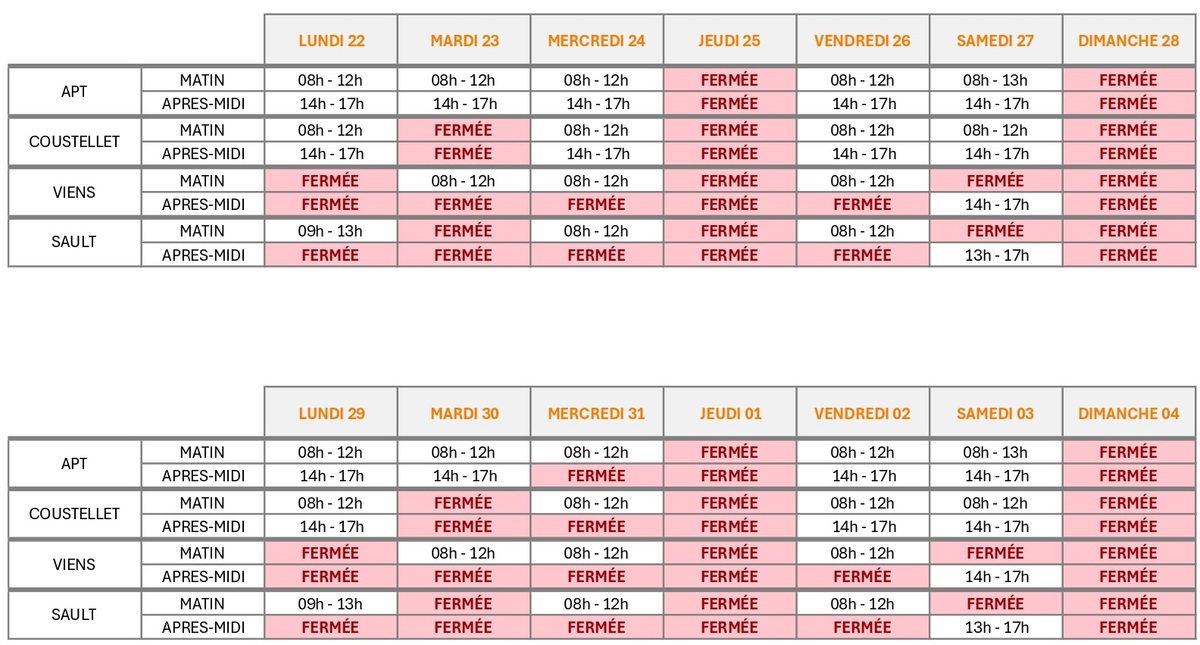Viewport: 1200px width, 645px height.
Task: Click the LUNDI 22 column header
Action: [x=331, y=40]
